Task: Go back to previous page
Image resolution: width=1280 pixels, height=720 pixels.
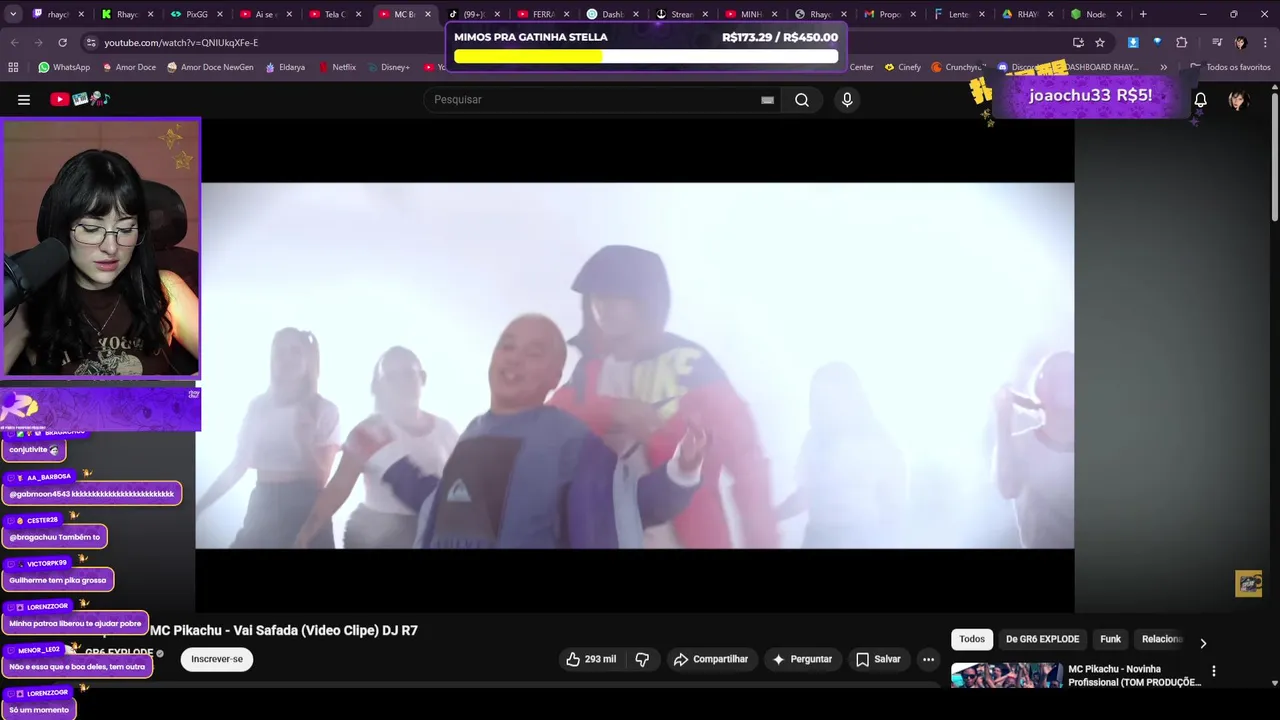Action: click(15, 42)
